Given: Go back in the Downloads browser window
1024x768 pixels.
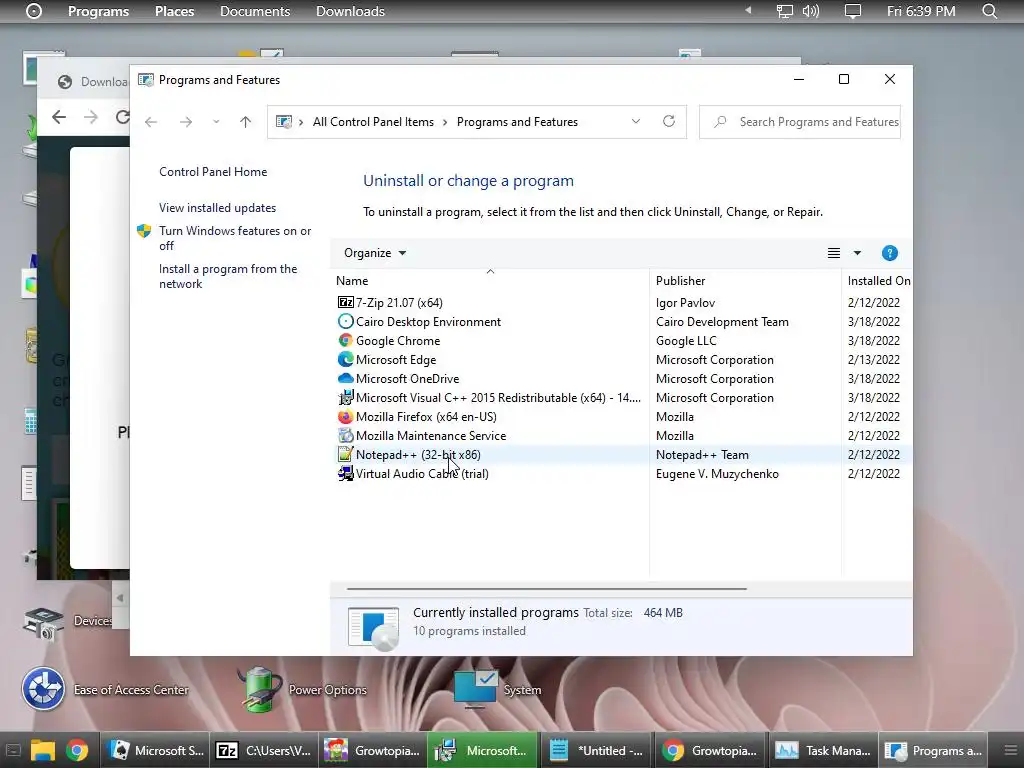Looking at the screenshot, I should (59, 118).
